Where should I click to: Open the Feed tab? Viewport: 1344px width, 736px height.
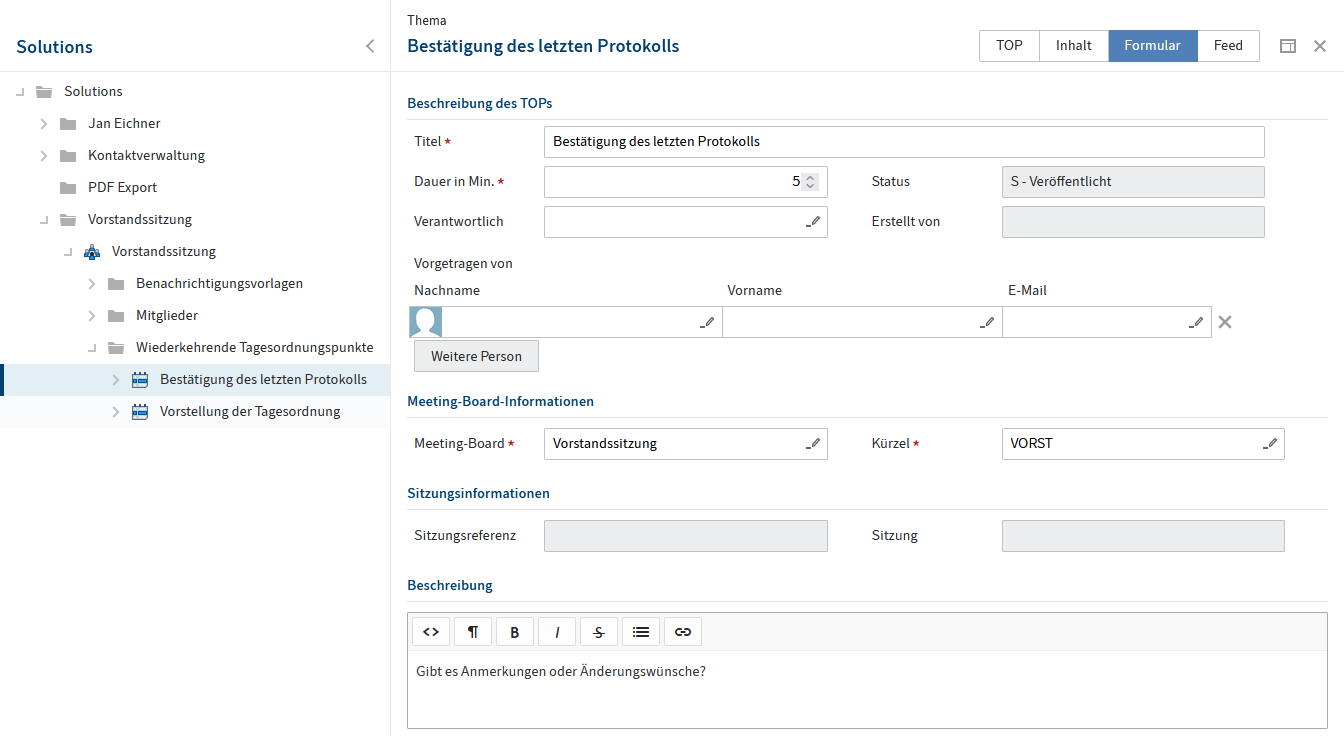pyautogui.click(x=1228, y=46)
